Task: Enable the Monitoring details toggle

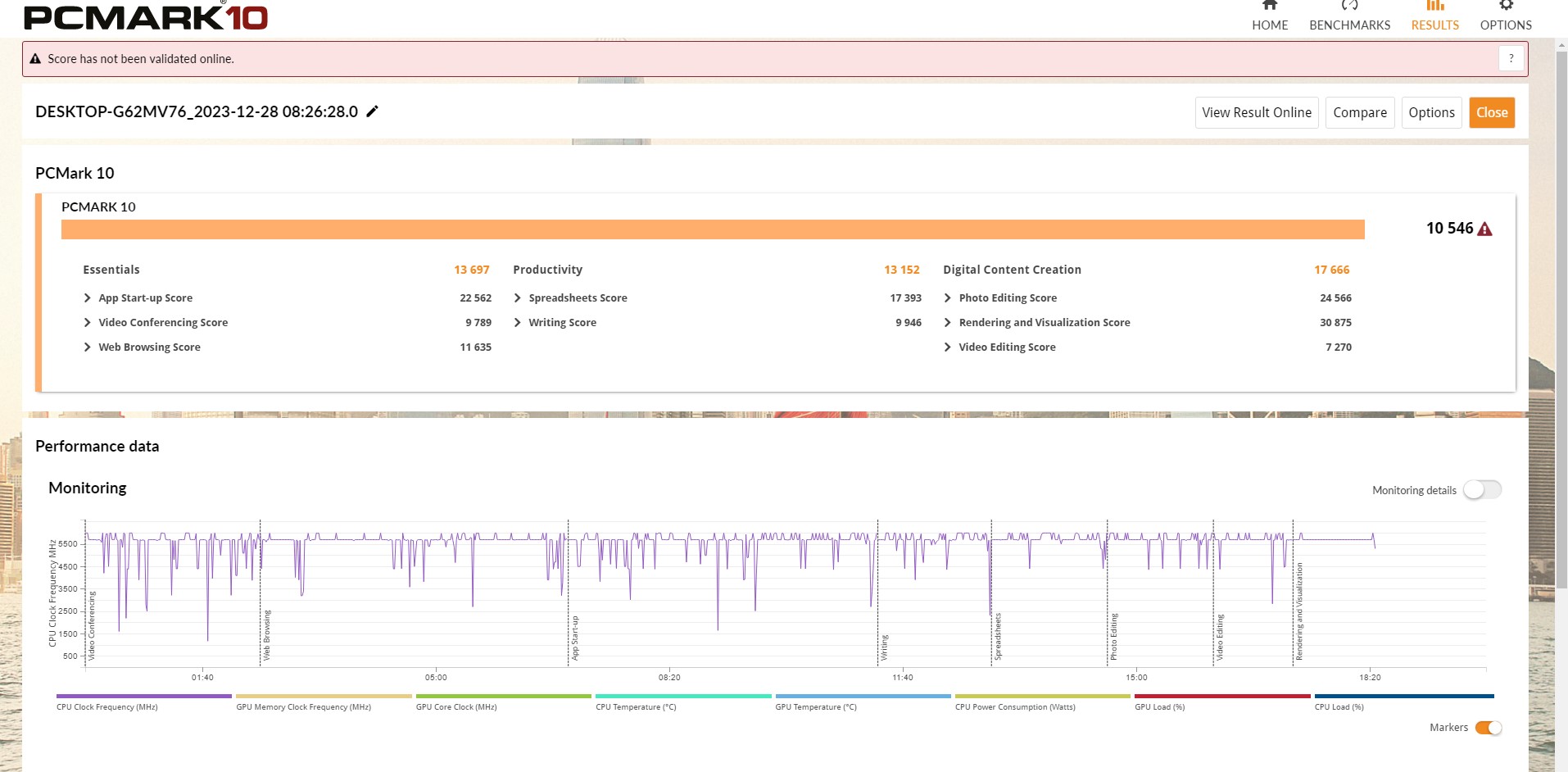Action: coord(1482,490)
